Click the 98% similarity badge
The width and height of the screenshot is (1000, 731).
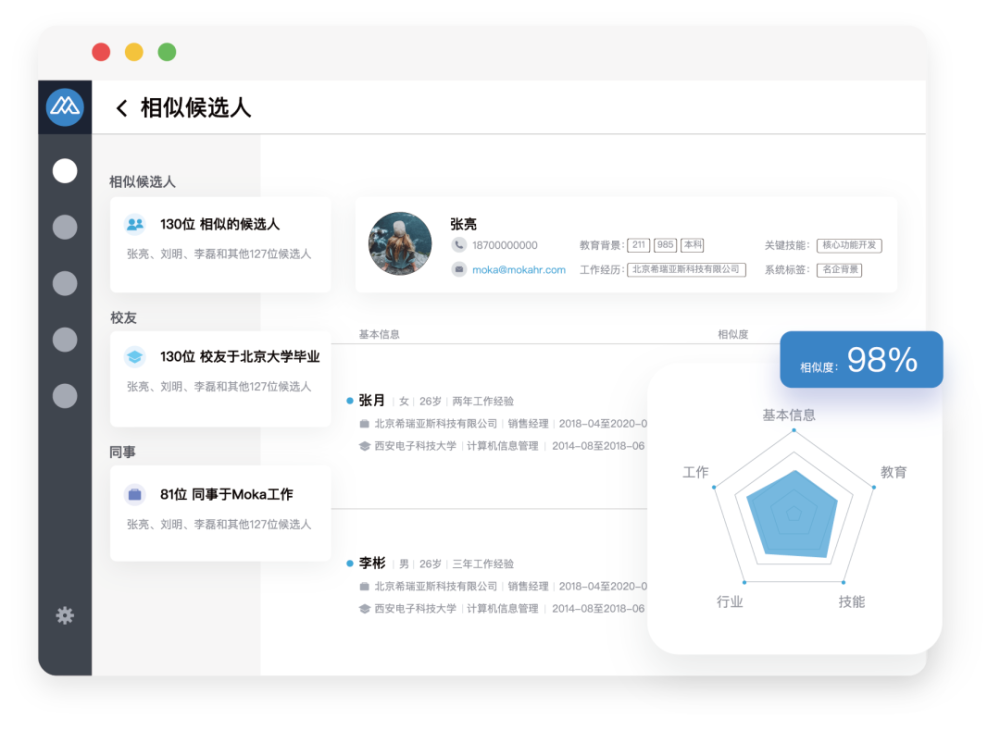861,359
